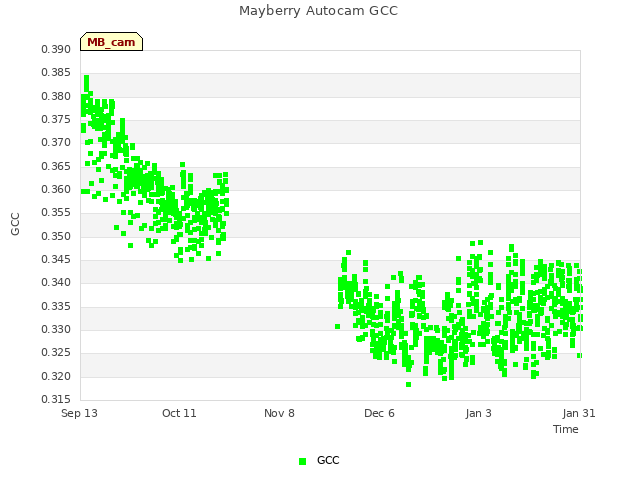
Task: Click the 0.330 y-axis value
Action: [56, 329]
